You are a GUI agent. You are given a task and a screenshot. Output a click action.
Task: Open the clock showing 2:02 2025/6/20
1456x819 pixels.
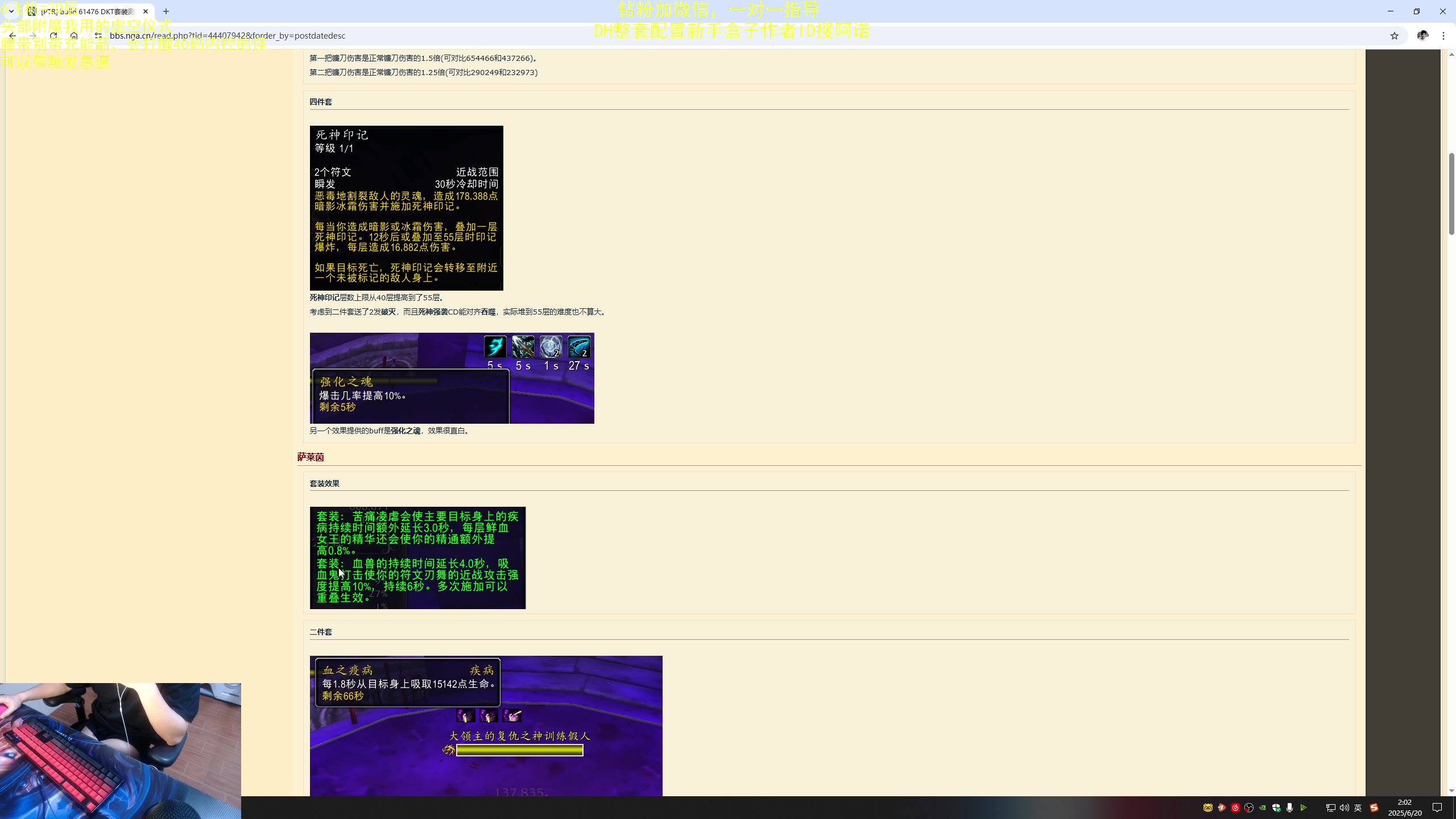1405,808
